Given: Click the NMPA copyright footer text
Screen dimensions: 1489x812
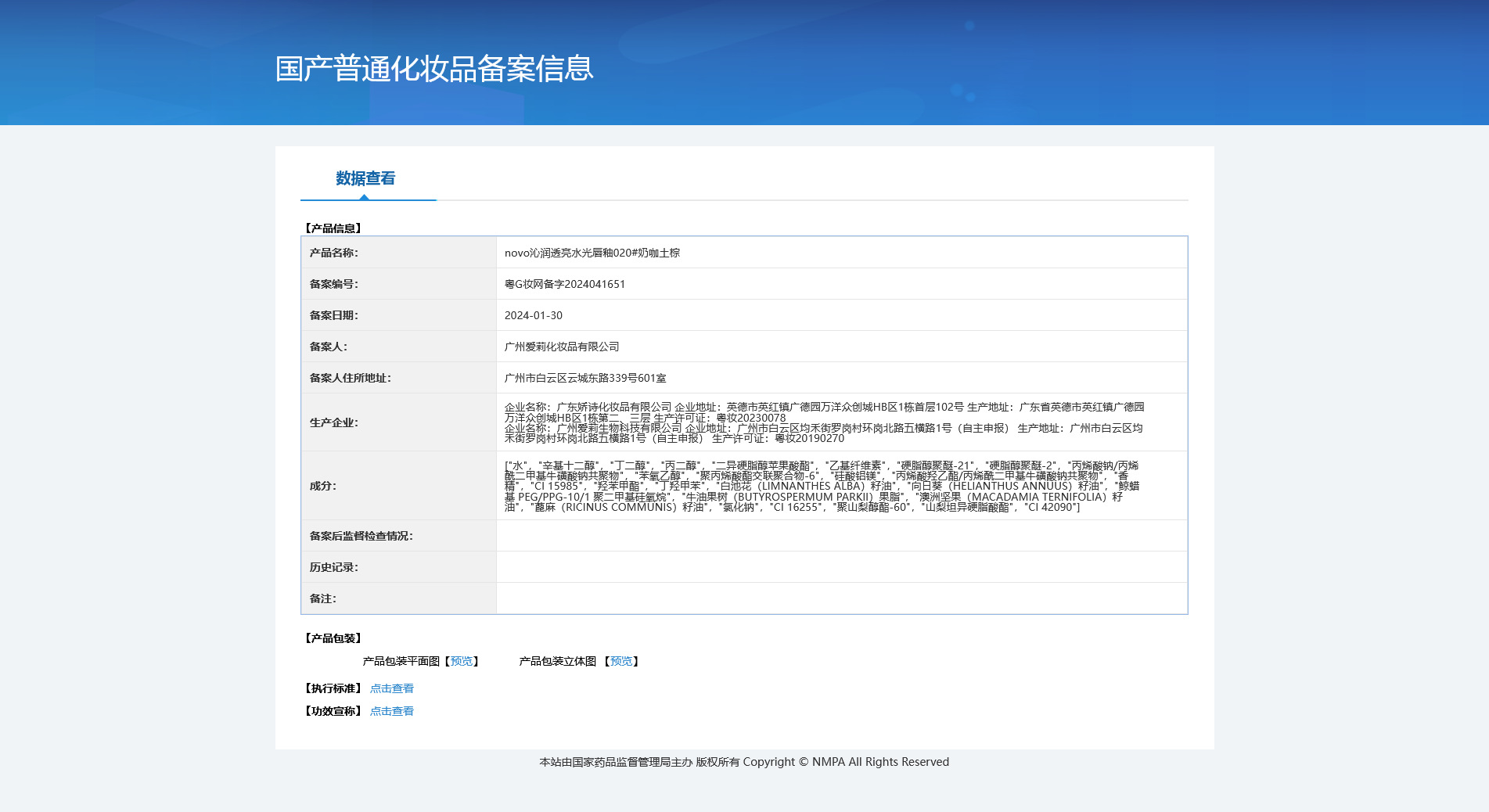Looking at the screenshot, I should (x=744, y=762).
